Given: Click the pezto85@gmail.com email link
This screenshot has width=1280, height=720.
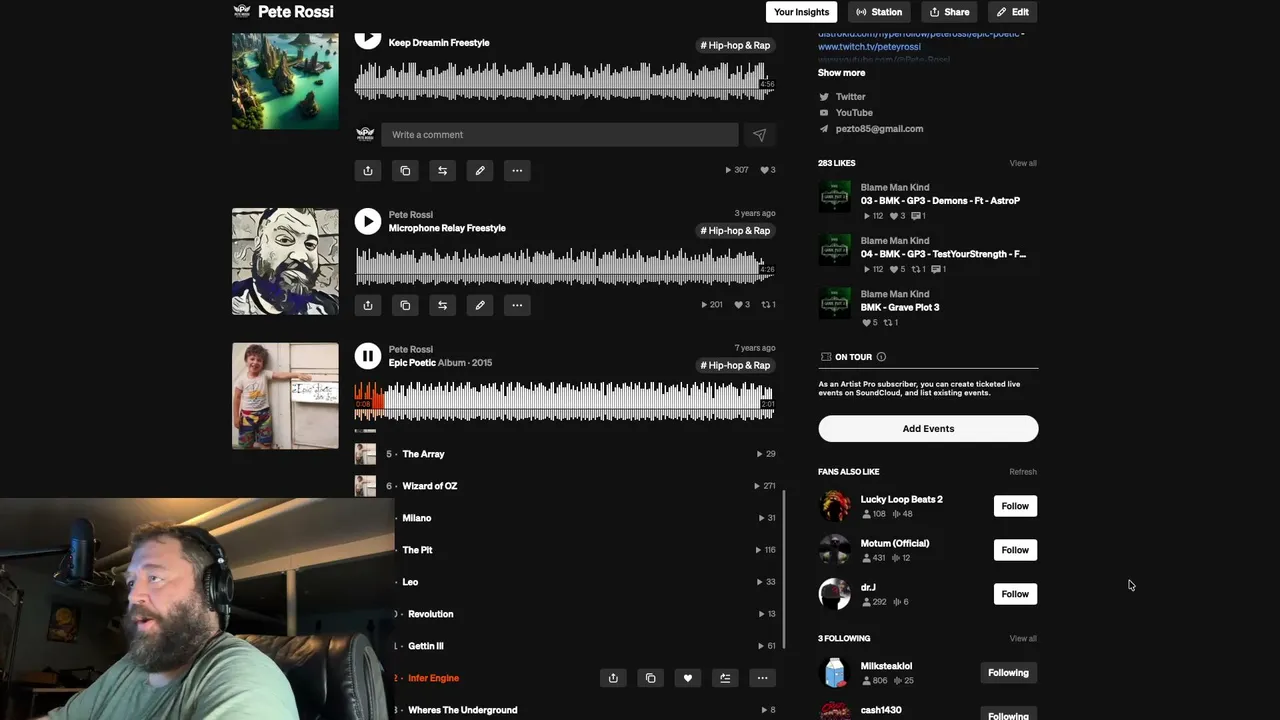Looking at the screenshot, I should tap(879, 129).
